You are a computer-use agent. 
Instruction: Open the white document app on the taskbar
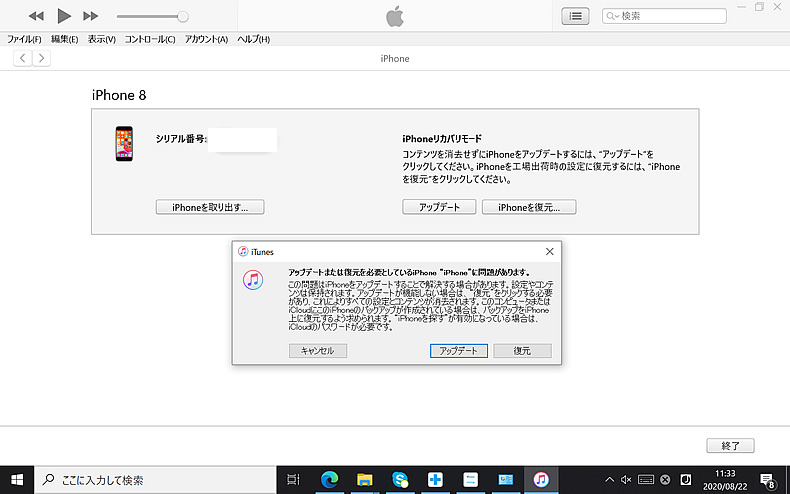coord(470,480)
